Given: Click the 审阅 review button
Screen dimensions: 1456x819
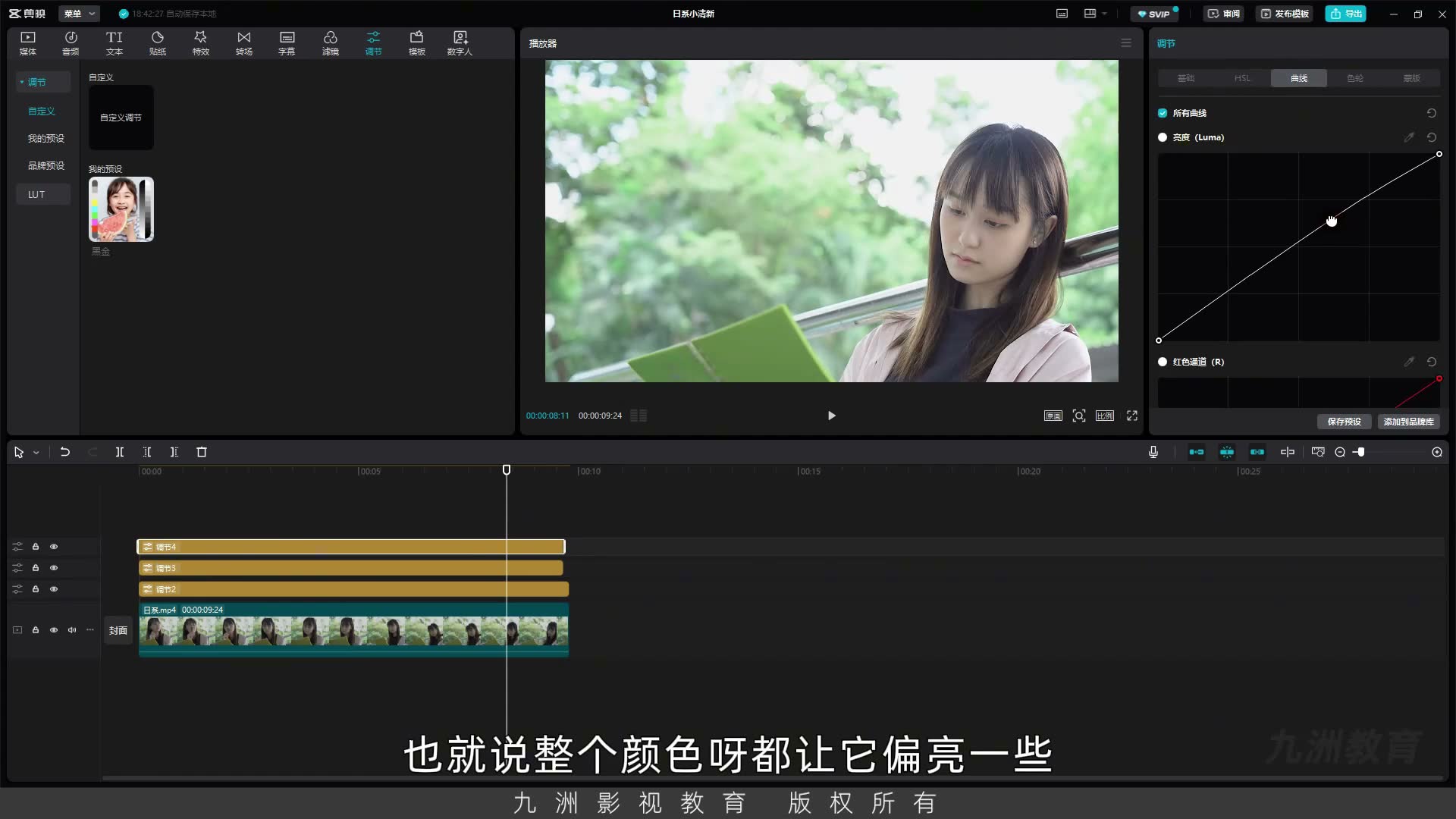Looking at the screenshot, I should point(1224,14).
